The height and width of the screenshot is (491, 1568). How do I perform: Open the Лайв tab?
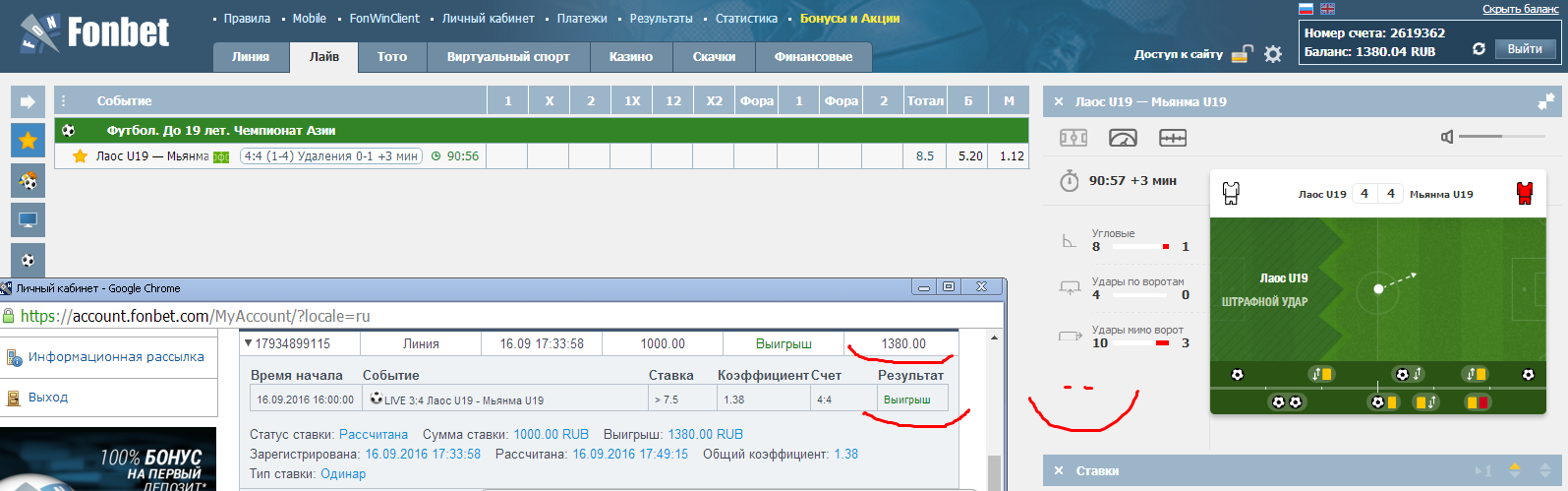coord(324,57)
